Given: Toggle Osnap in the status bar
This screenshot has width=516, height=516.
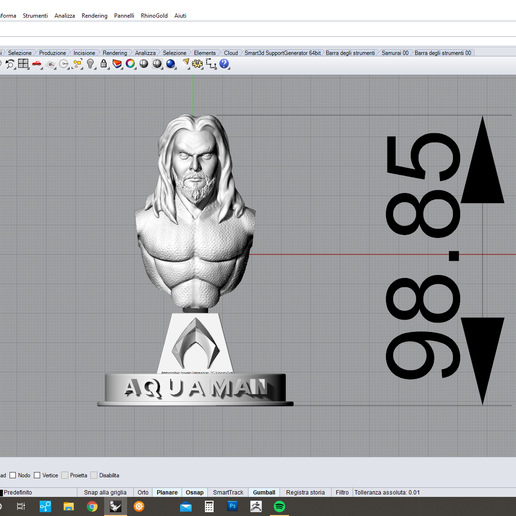Looking at the screenshot, I should click(x=195, y=492).
